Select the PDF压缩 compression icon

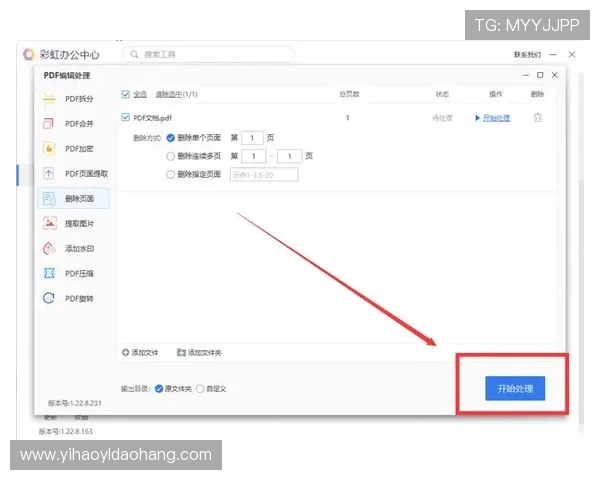pyautogui.click(x=49, y=273)
